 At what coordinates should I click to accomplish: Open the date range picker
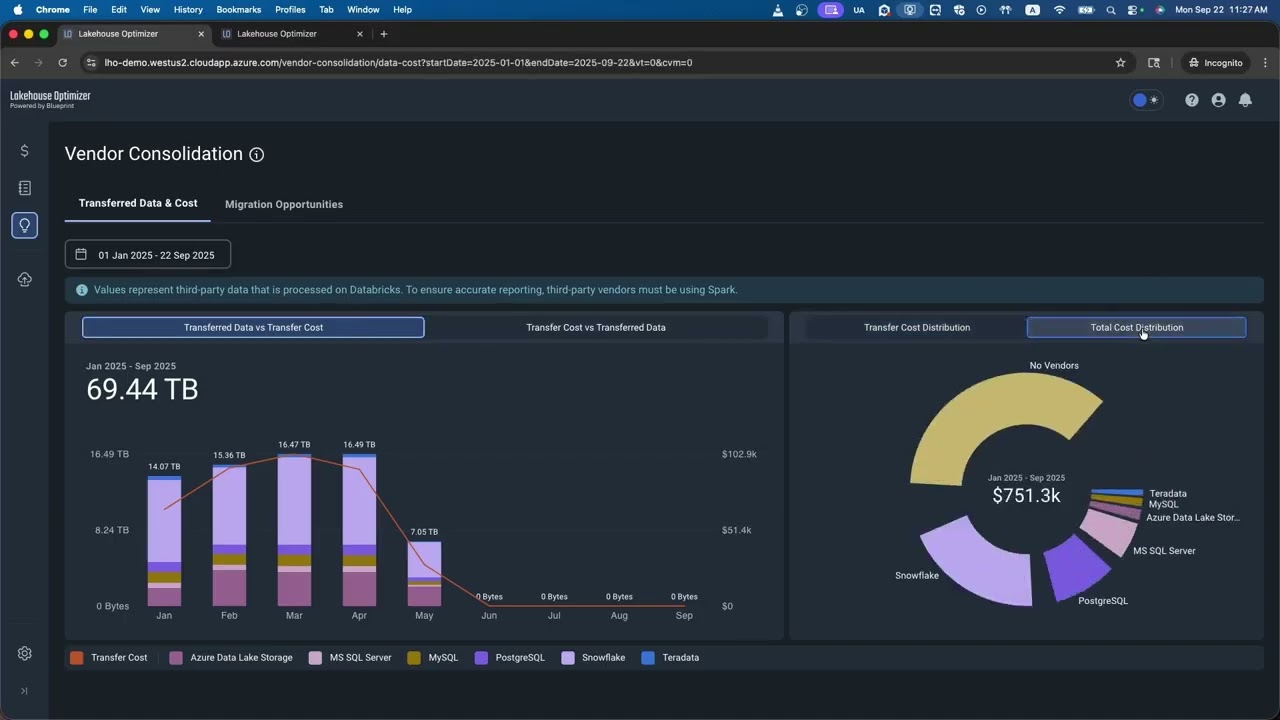(x=148, y=255)
